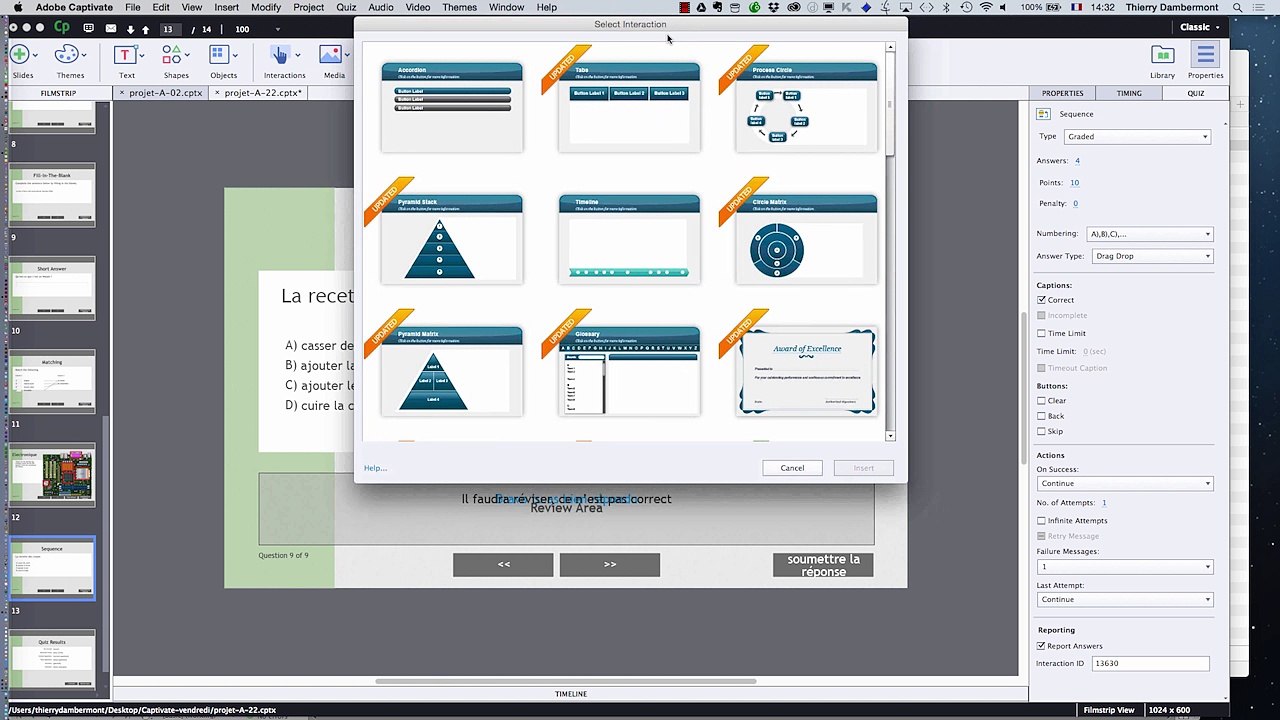Open the Failure Messages dropdown
The width and height of the screenshot is (1280, 720).
[x=1125, y=567]
